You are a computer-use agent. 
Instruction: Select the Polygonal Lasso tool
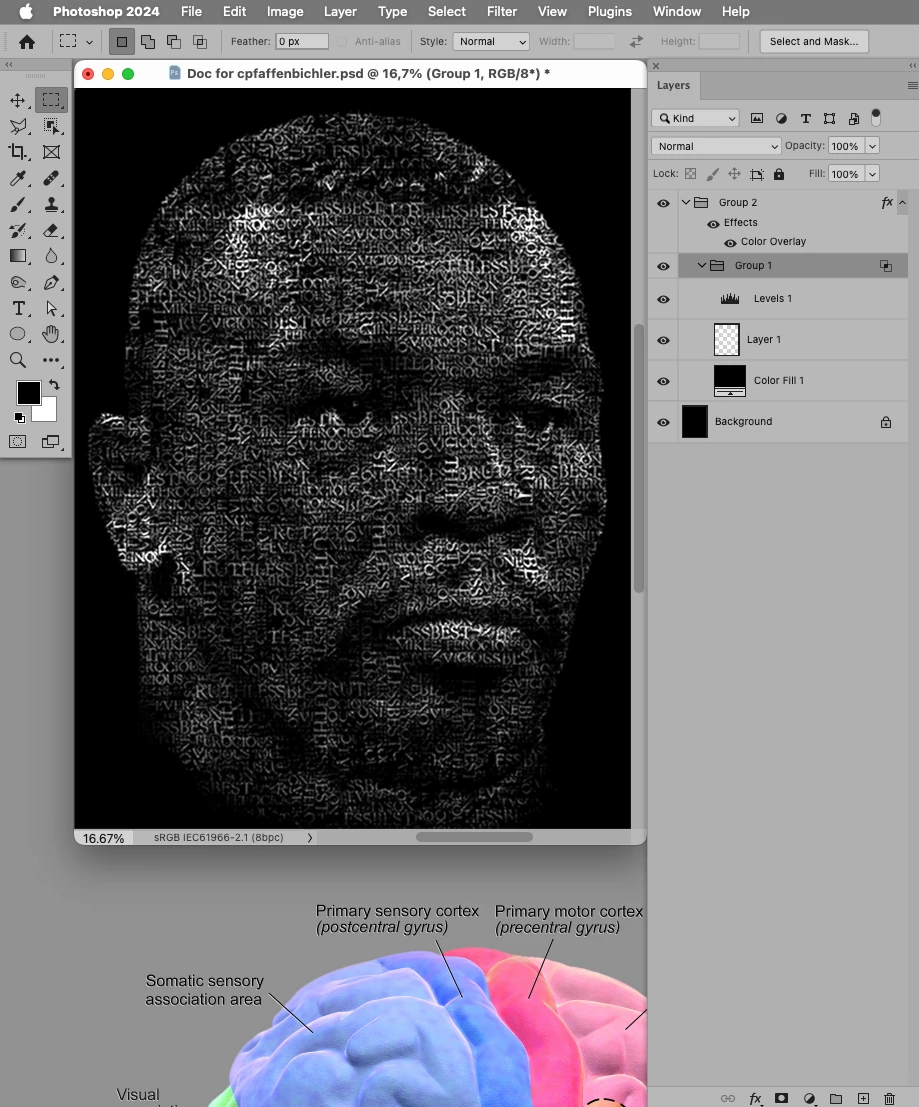18,126
